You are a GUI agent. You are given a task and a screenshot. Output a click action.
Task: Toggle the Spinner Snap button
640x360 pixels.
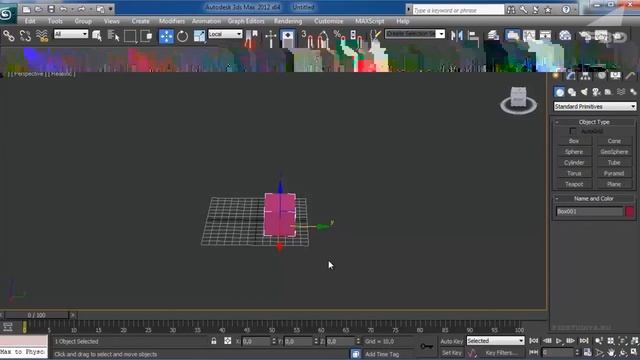(355, 38)
